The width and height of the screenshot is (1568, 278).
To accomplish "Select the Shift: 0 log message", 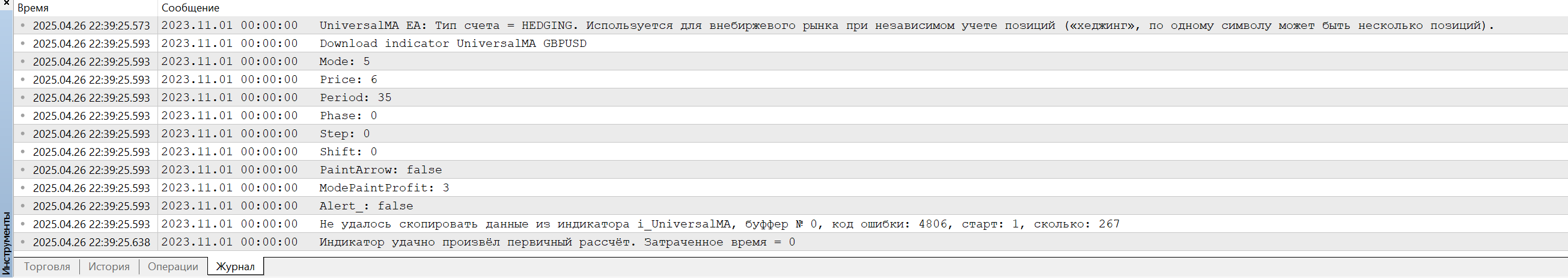I will click(348, 152).
